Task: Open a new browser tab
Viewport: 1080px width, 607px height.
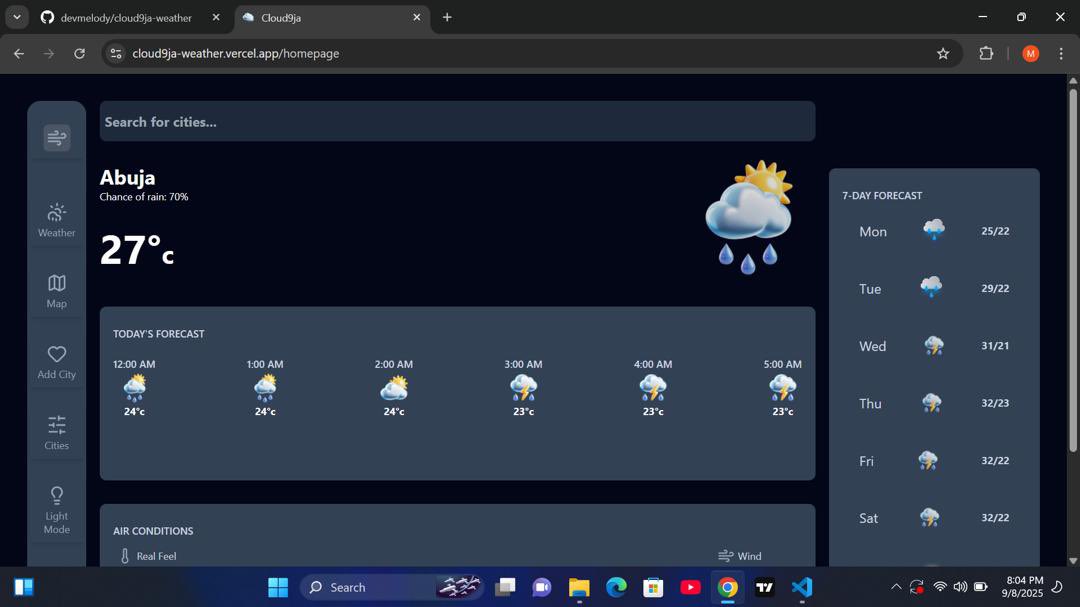Action: coord(447,17)
